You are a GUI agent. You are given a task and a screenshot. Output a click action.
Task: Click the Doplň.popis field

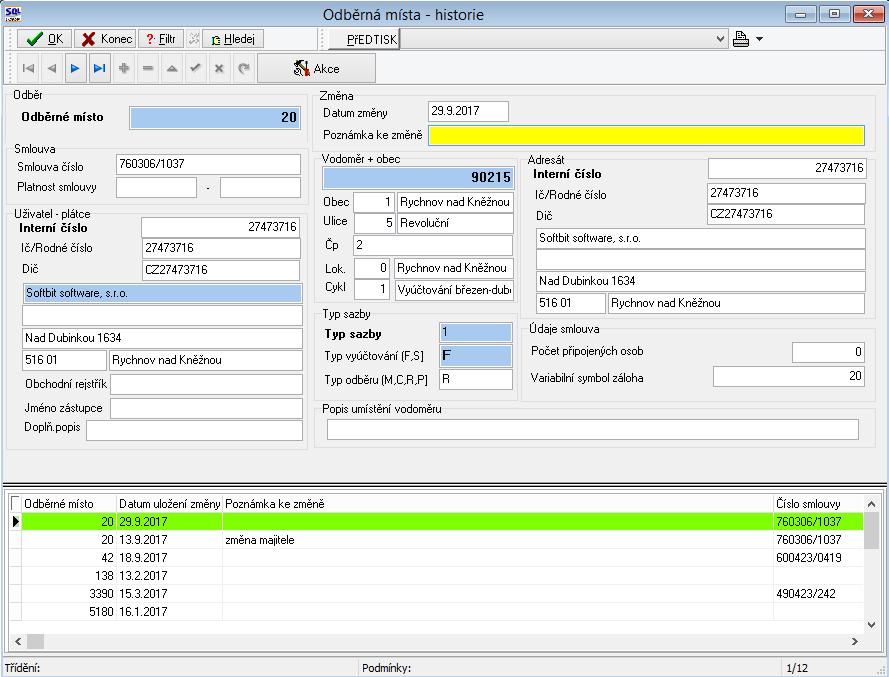194,430
